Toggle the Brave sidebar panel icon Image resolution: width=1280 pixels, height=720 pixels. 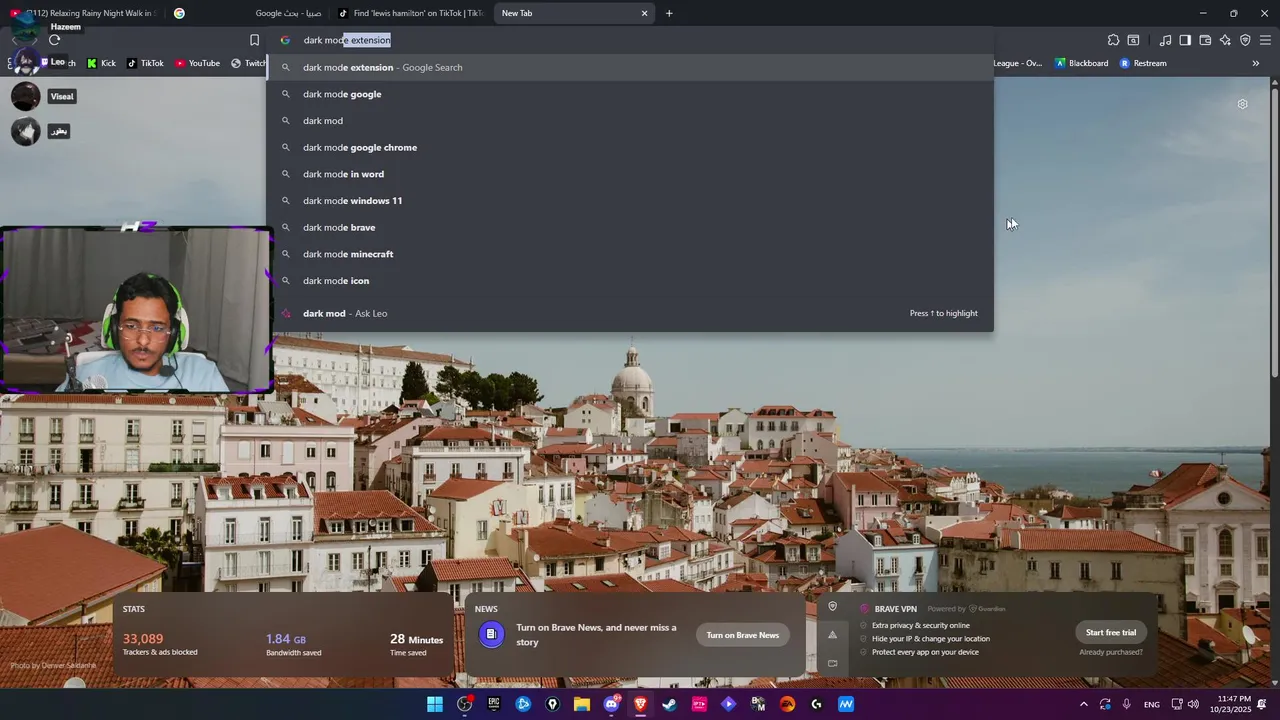[1185, 40]
